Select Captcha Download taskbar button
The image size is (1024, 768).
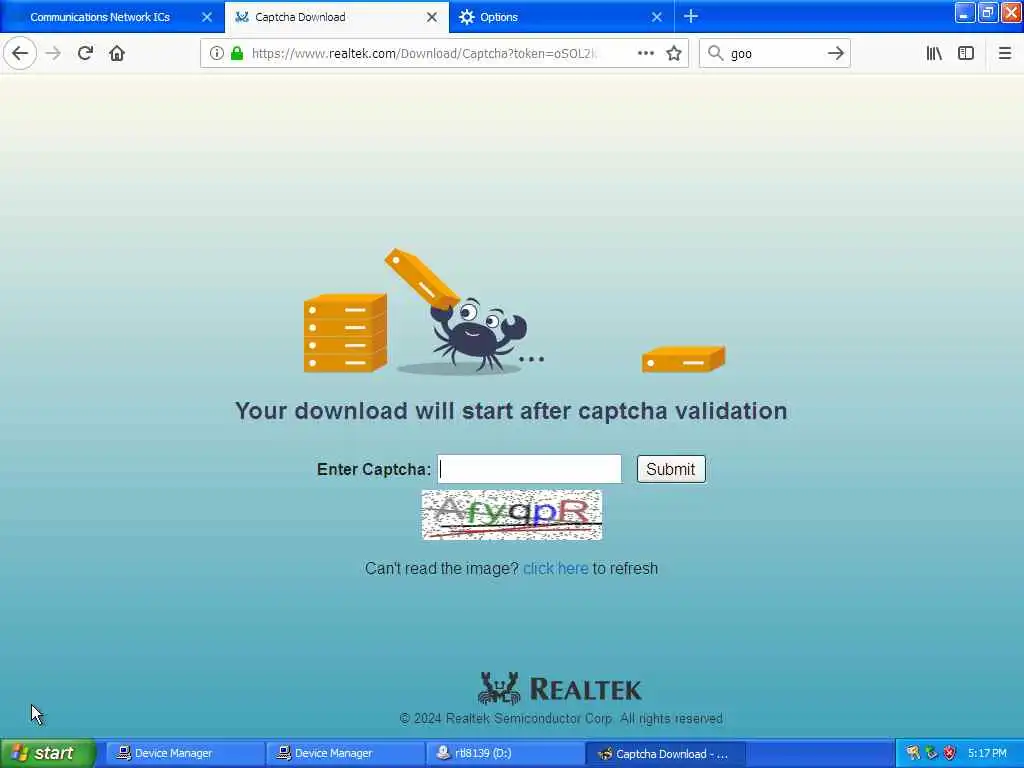point(665,753)
